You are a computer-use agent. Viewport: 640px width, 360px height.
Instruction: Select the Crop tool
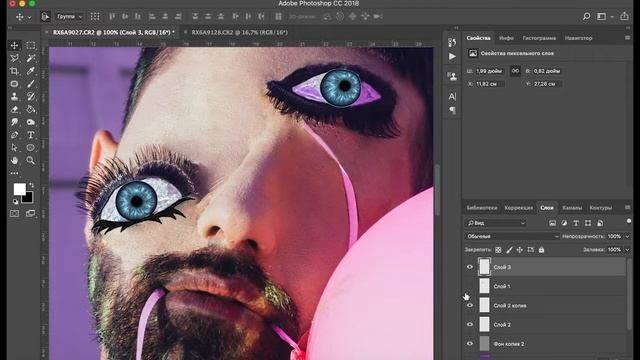point(14,71)
